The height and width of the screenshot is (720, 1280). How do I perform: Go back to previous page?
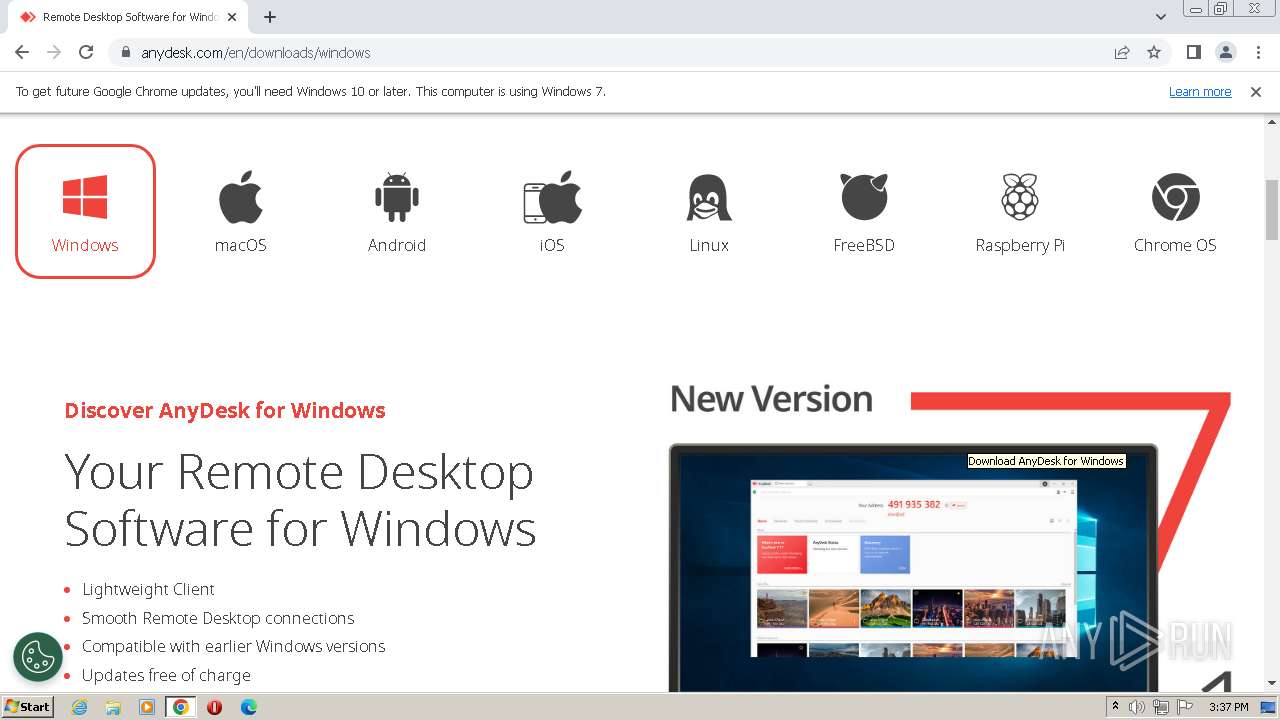coord(22,52)
